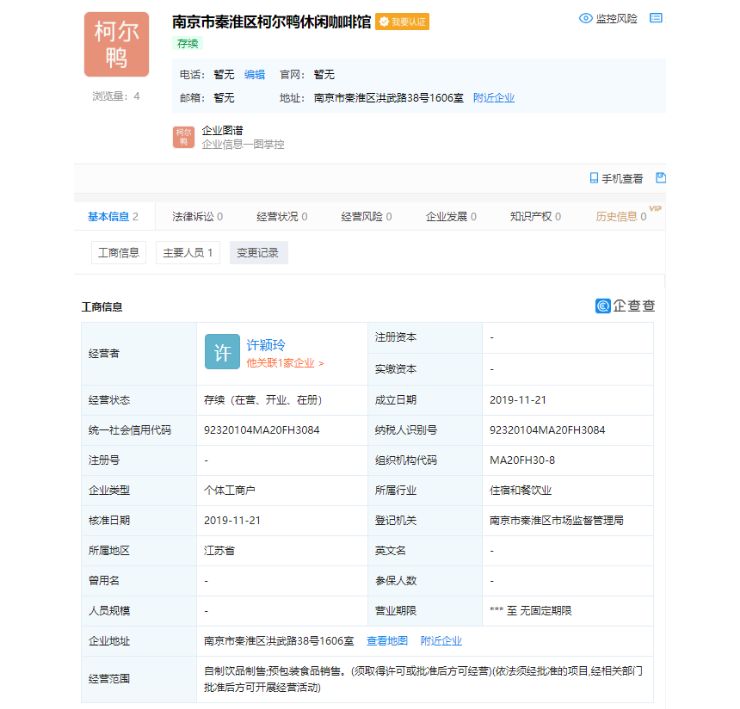This screenshot has width=740, height=709.
Task: Switch to 经营风险 tab
Action: [x=366, y=217]
